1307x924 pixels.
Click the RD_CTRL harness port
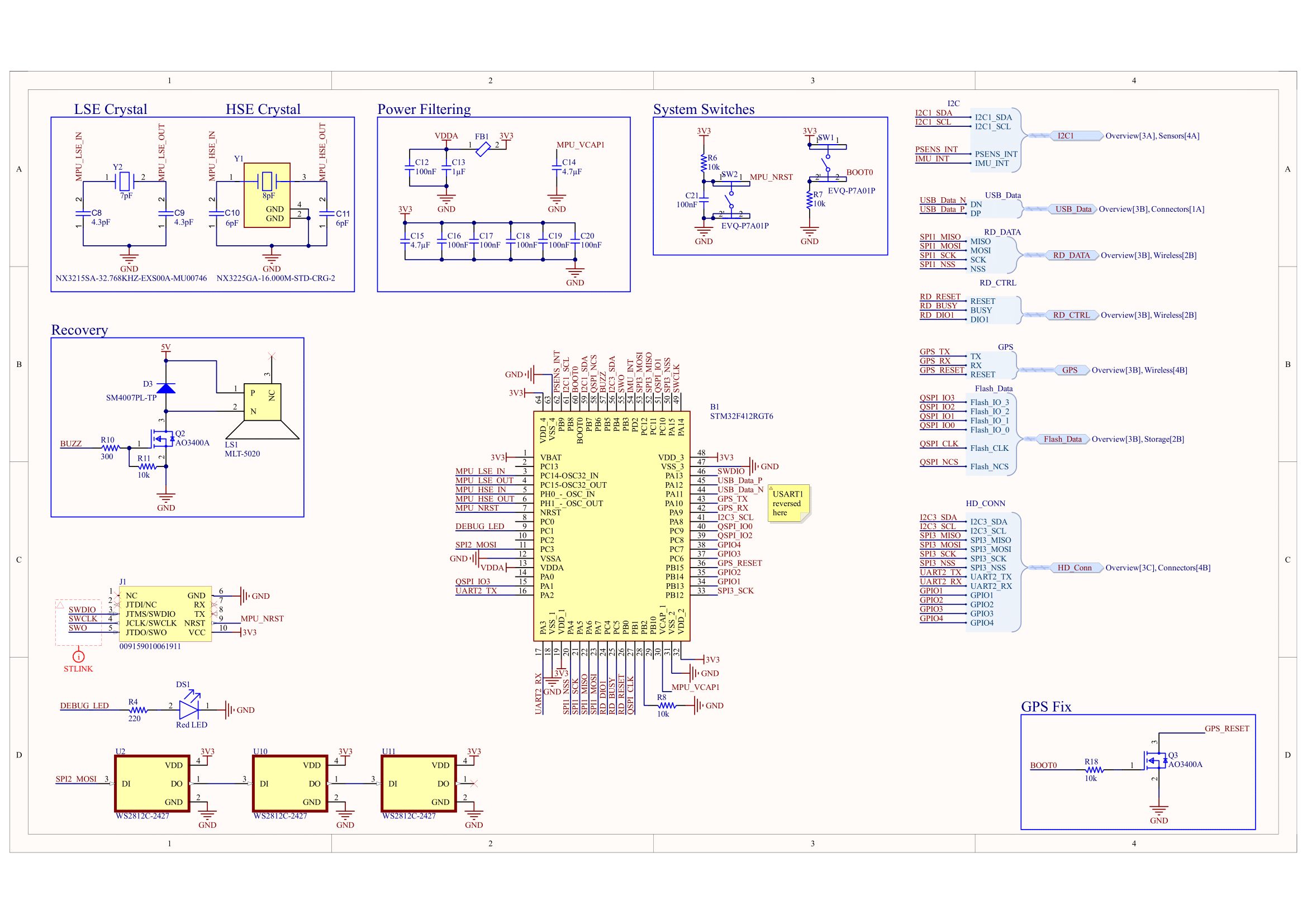(1072, 315)
